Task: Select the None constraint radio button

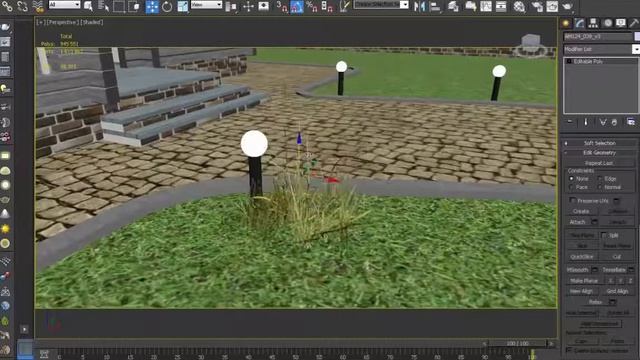Action: click(x=571, y=179)
